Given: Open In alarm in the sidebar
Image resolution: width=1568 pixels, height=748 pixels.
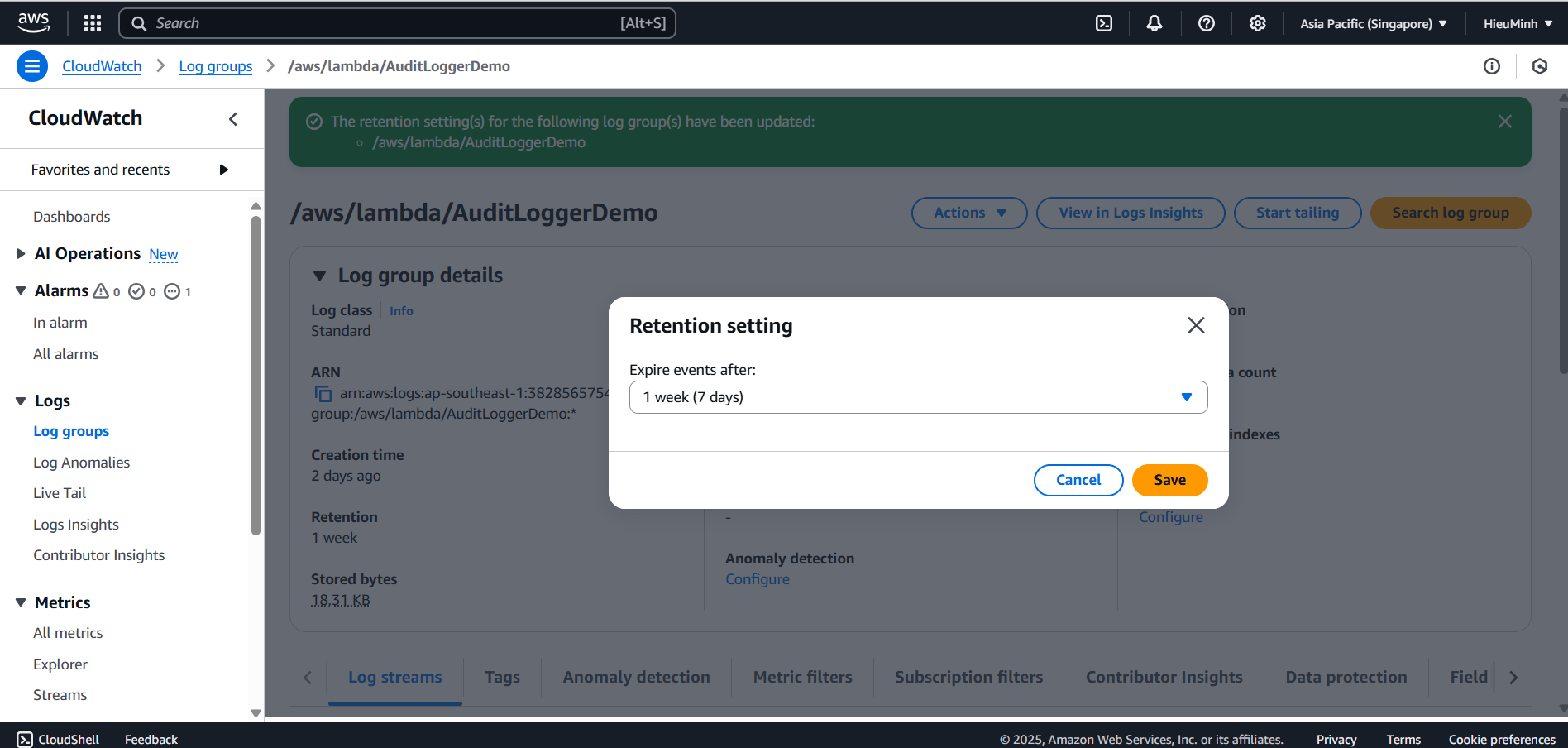Looking at the screenshot, I should point(60,323).
